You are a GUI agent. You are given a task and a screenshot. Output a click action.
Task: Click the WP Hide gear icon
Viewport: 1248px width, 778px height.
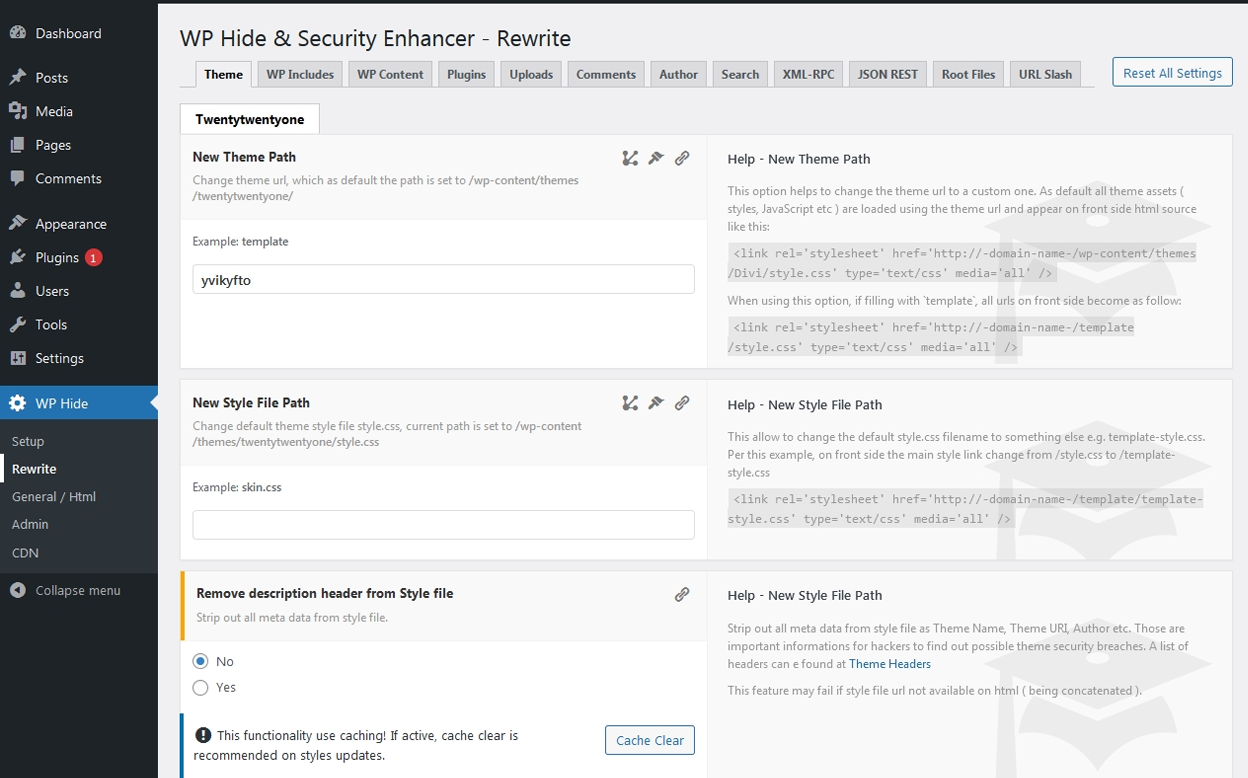coord(18,403)
